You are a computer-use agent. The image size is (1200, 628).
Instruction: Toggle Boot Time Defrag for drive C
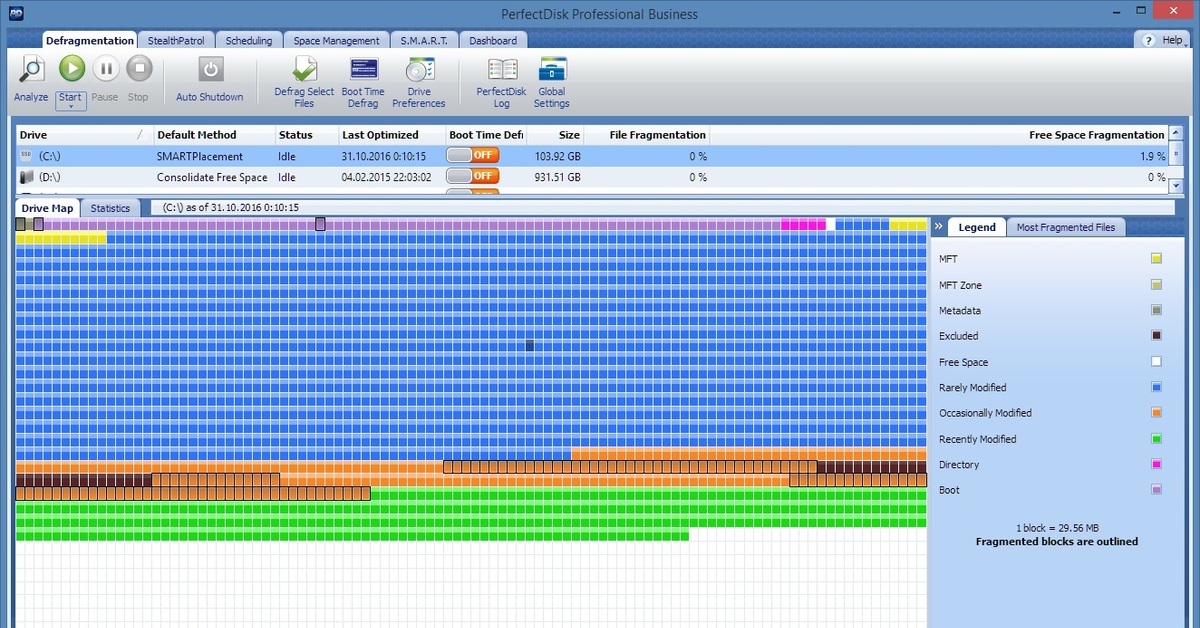(472, 156)
